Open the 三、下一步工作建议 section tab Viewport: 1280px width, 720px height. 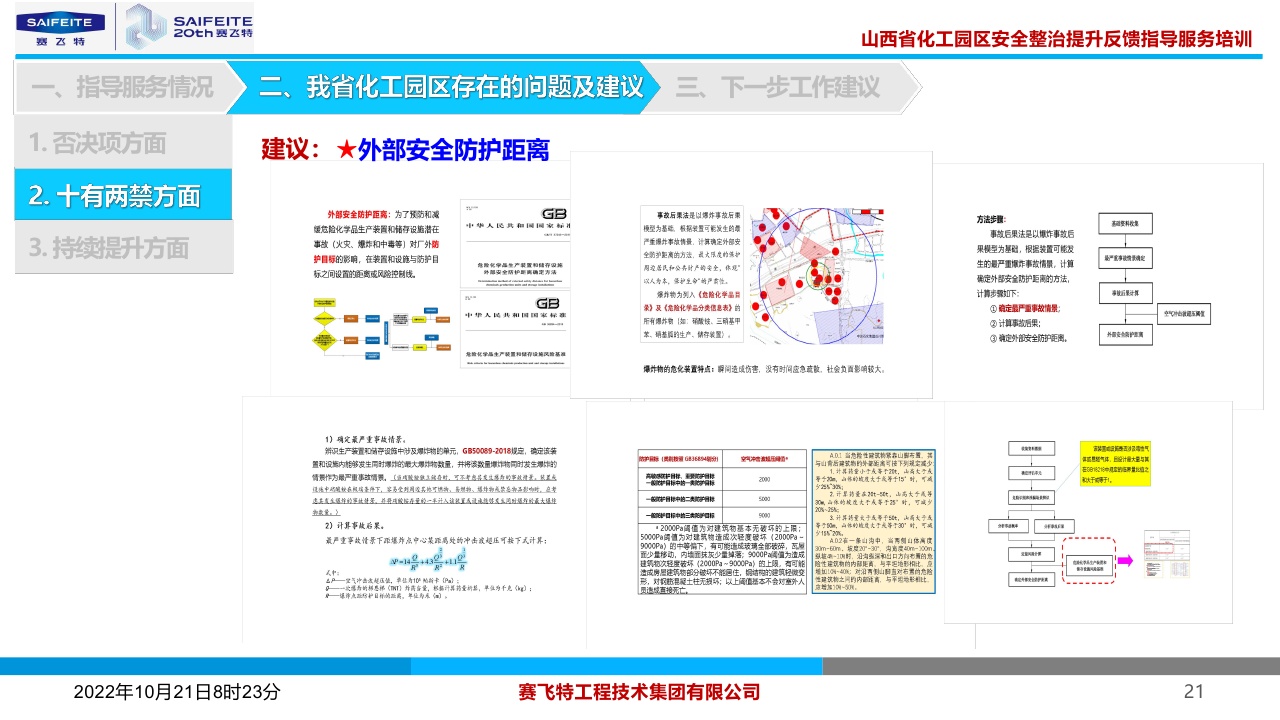point(778,87)
